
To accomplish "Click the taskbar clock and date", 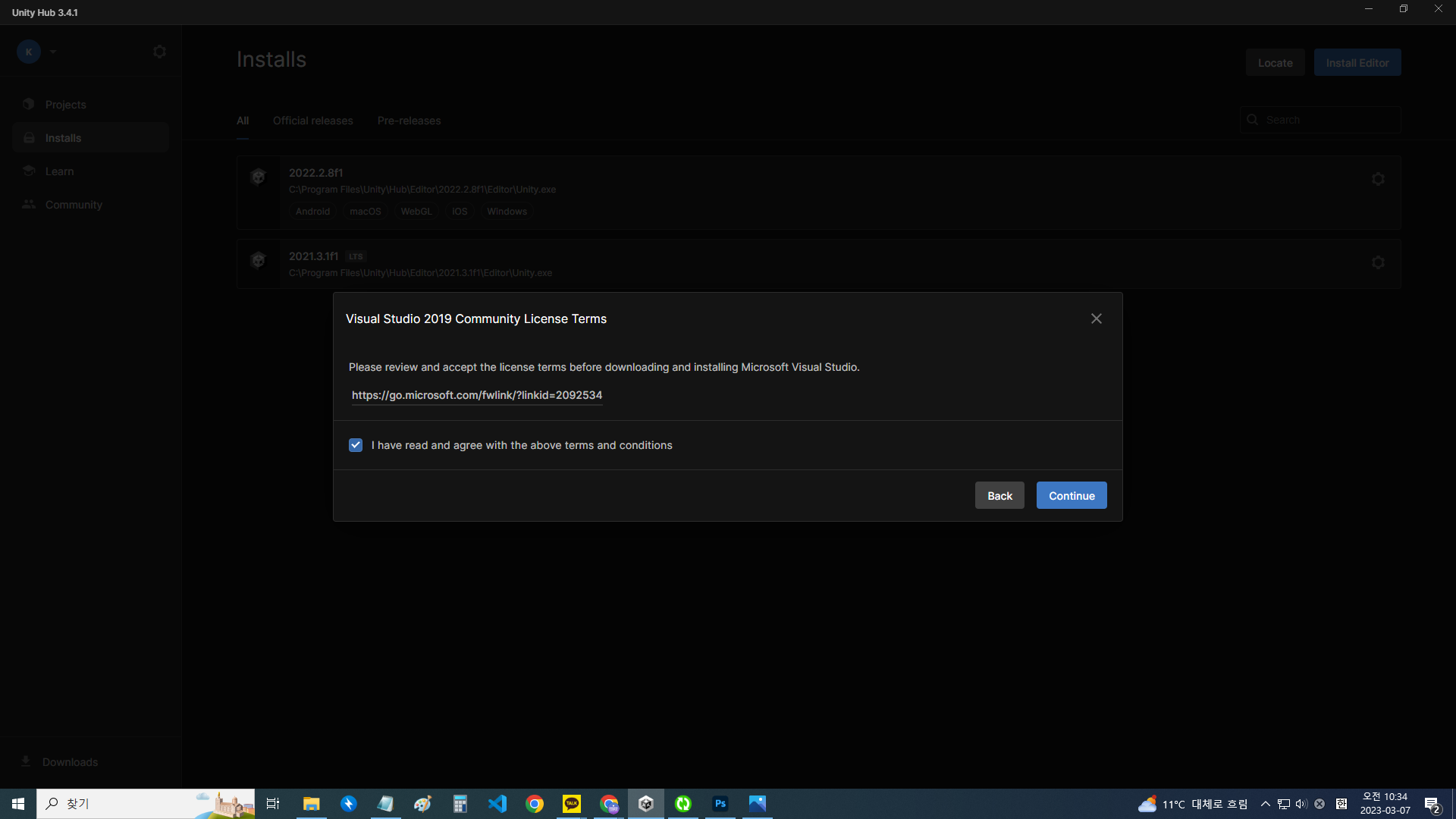I will pyautogui.click(x=1385, y=804).
